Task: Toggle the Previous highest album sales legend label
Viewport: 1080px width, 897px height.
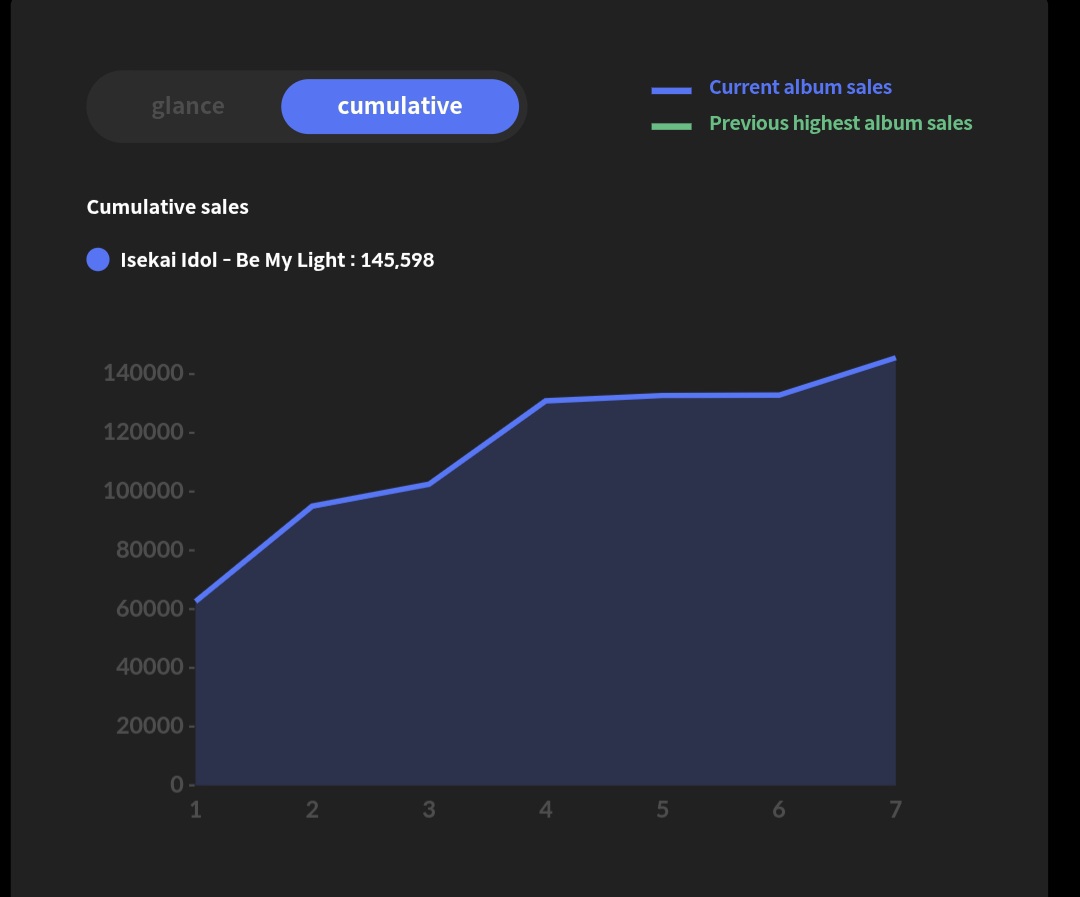Action: (x=840, y=123)
